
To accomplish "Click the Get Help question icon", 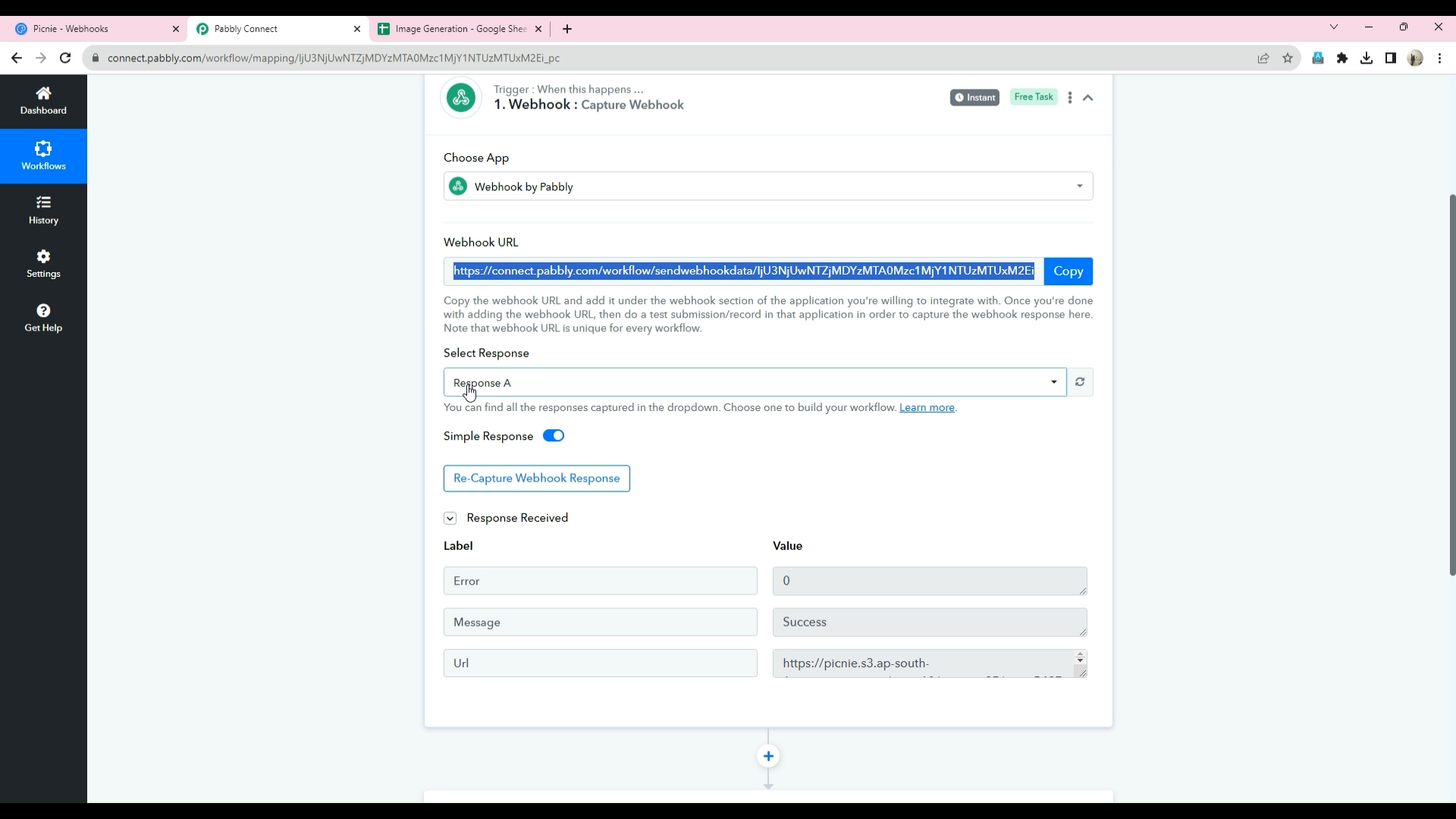I will coord(43,311).
